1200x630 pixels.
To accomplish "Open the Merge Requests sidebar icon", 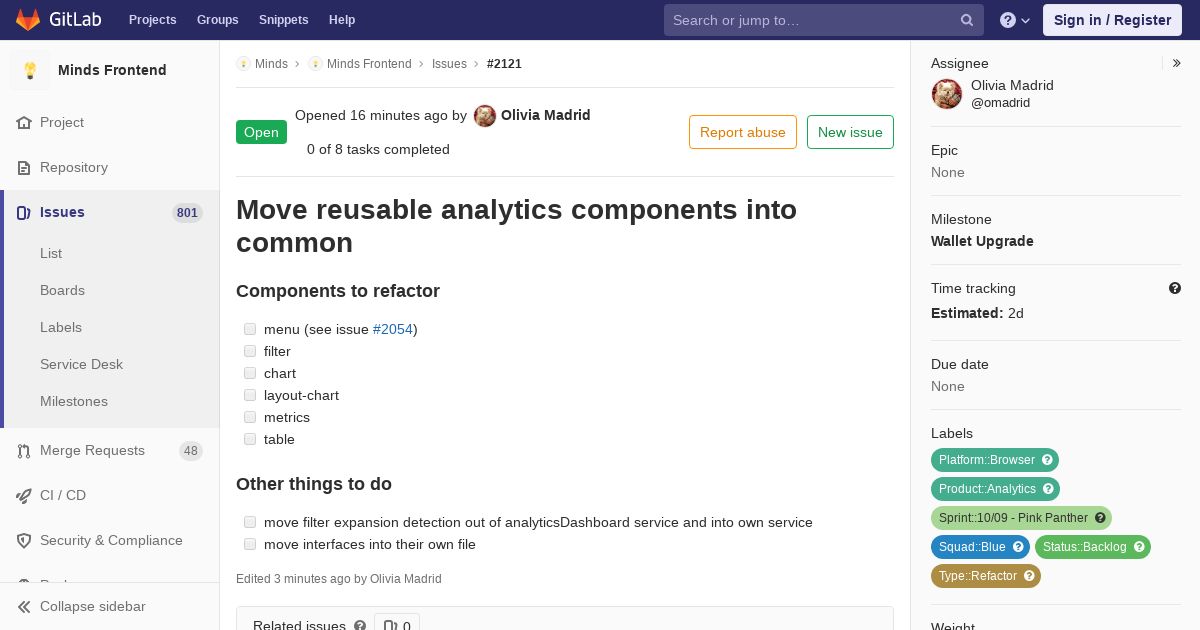I will pyautogui.click(x=24, y=451).
